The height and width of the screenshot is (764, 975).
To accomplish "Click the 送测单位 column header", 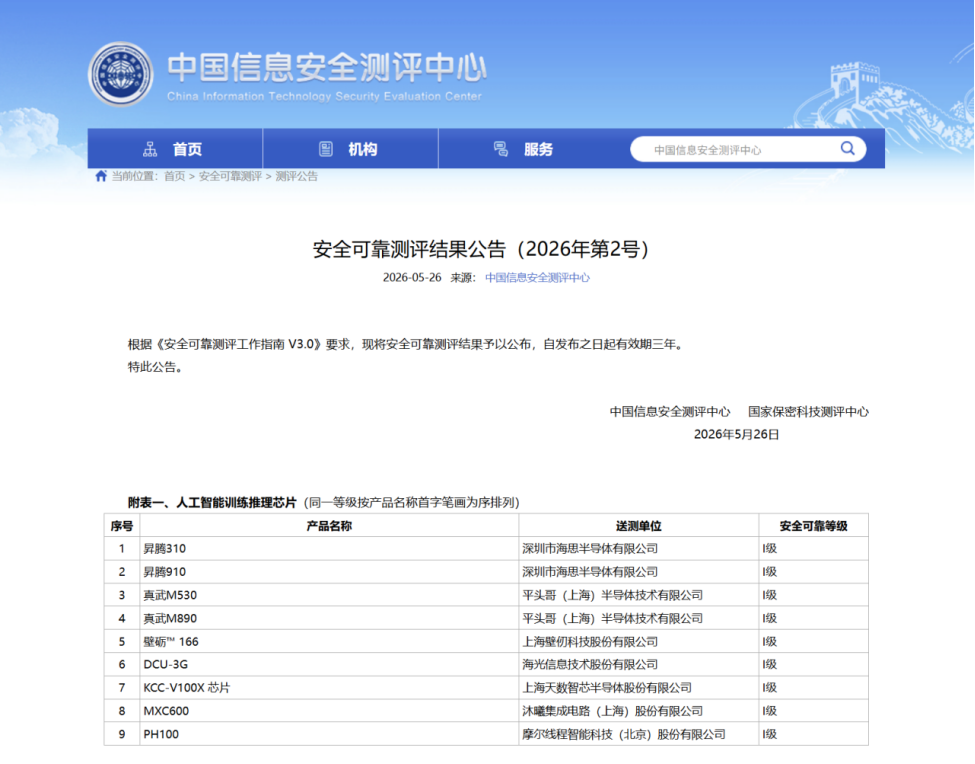I will 639,526.
